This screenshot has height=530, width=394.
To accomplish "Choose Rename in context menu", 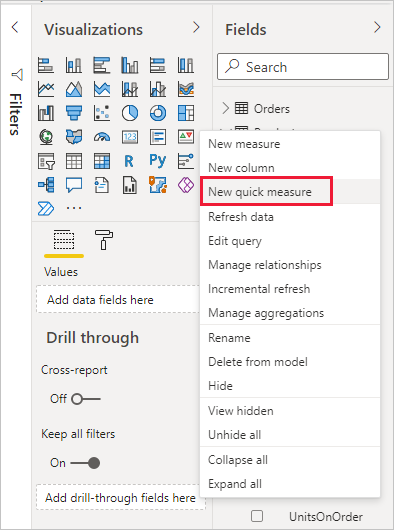I will point(290,338).
